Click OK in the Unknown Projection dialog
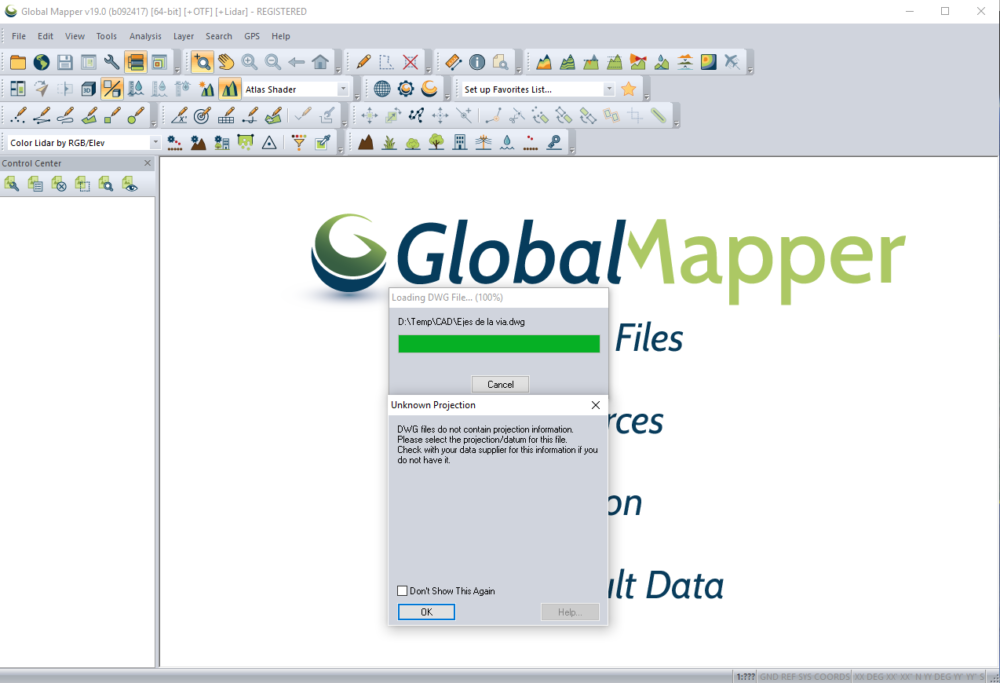Image resolution: width=1000 pixels, height=683 pixels. point(426,611)
